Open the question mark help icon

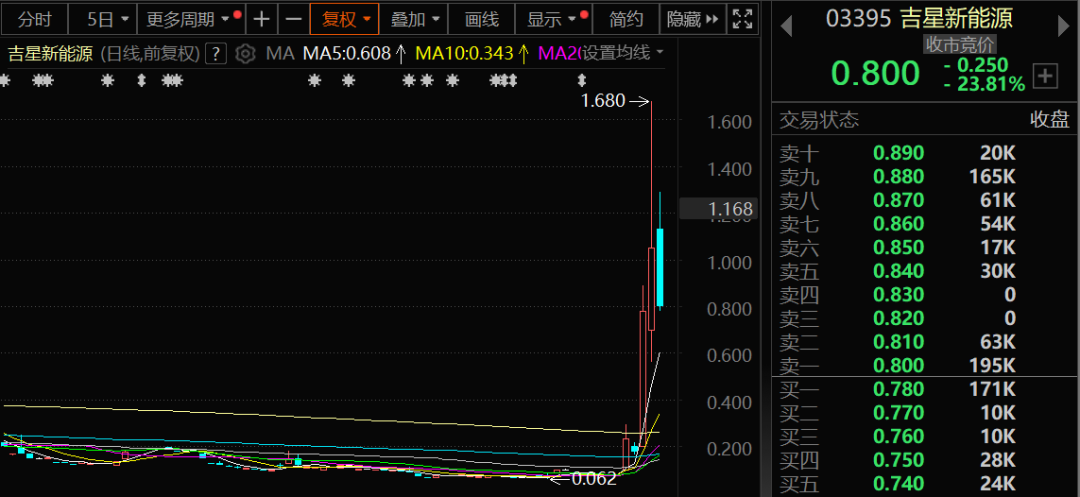point(217,54)
